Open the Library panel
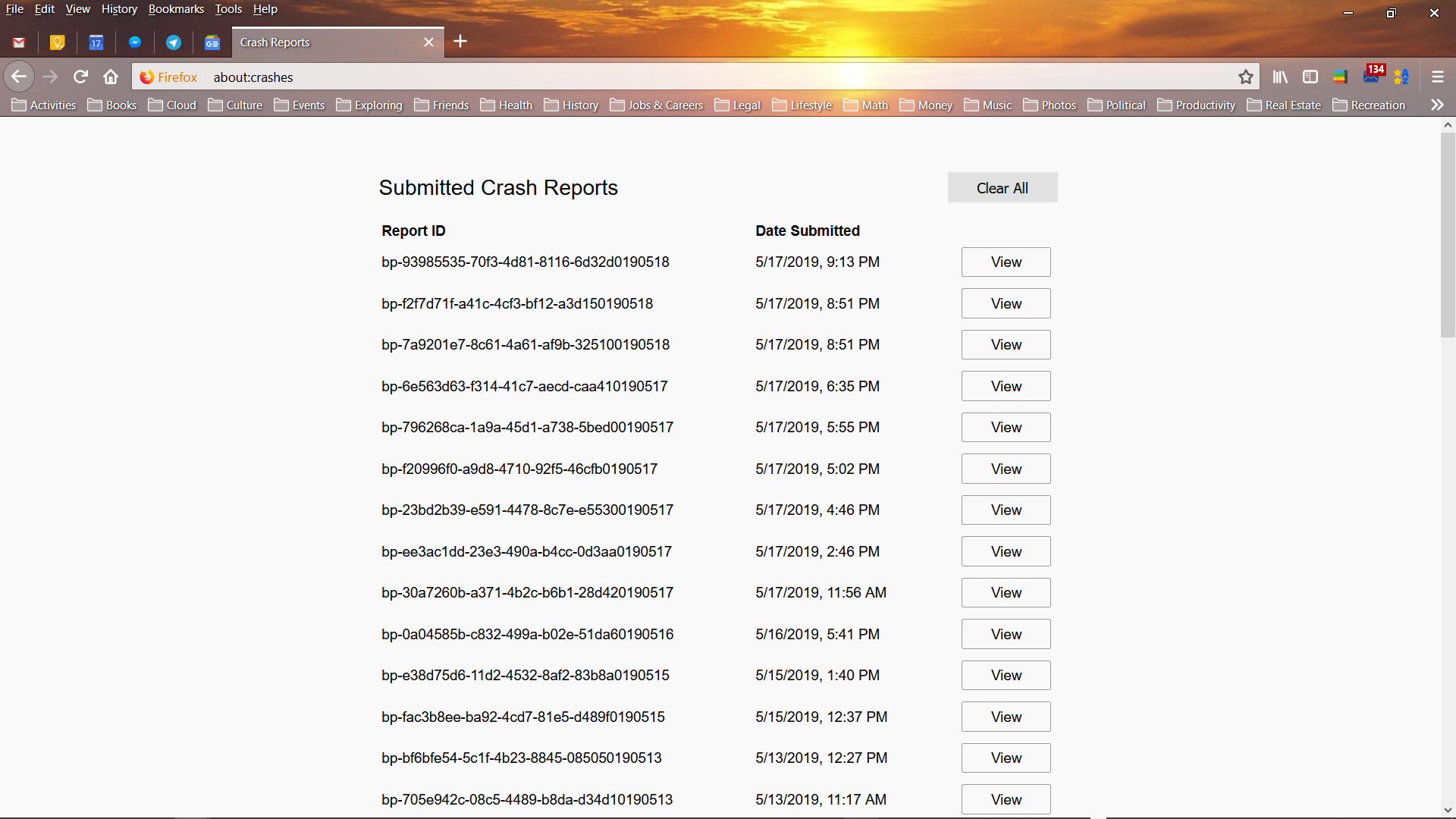1456x819 pixels. [x=1280, y=77]
